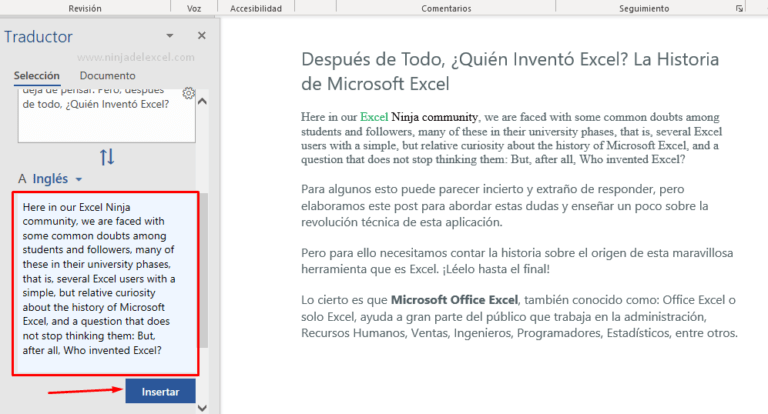Click the pane scrollbar down arrow
Image resolution: width=768 pixels, height=414 pixels.
pos(204,406)
